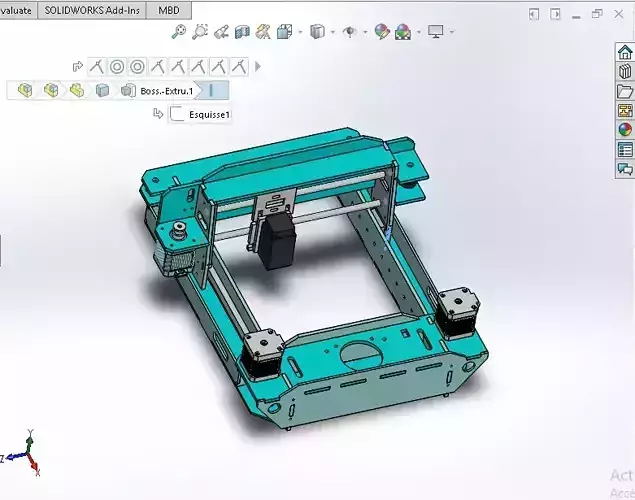Open the View Settings monitor icon
Viewport: 635px width, 500px height.
436,32
